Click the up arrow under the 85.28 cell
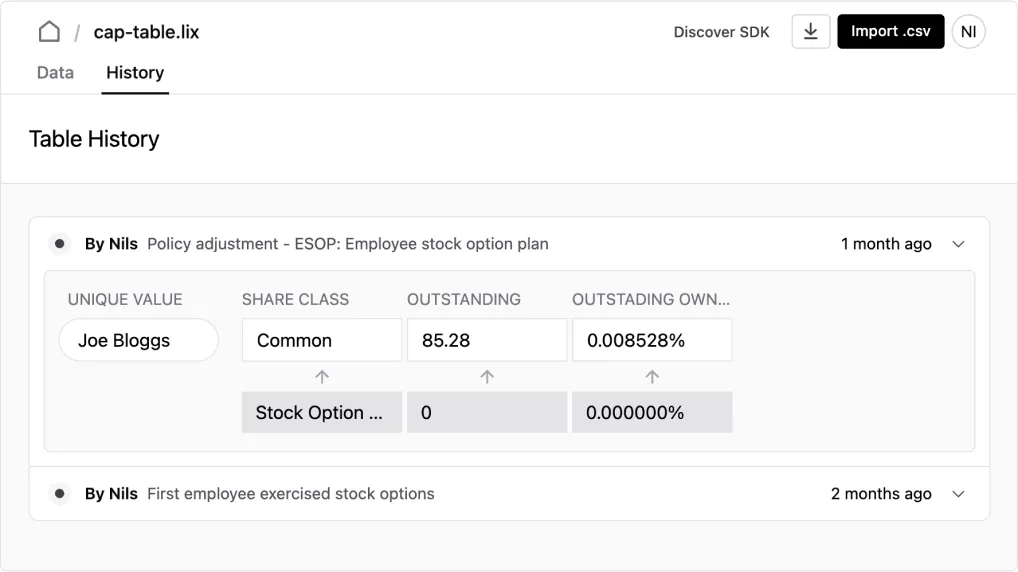1018x572 pixels. pyautogui.click(x=487, y=377)
